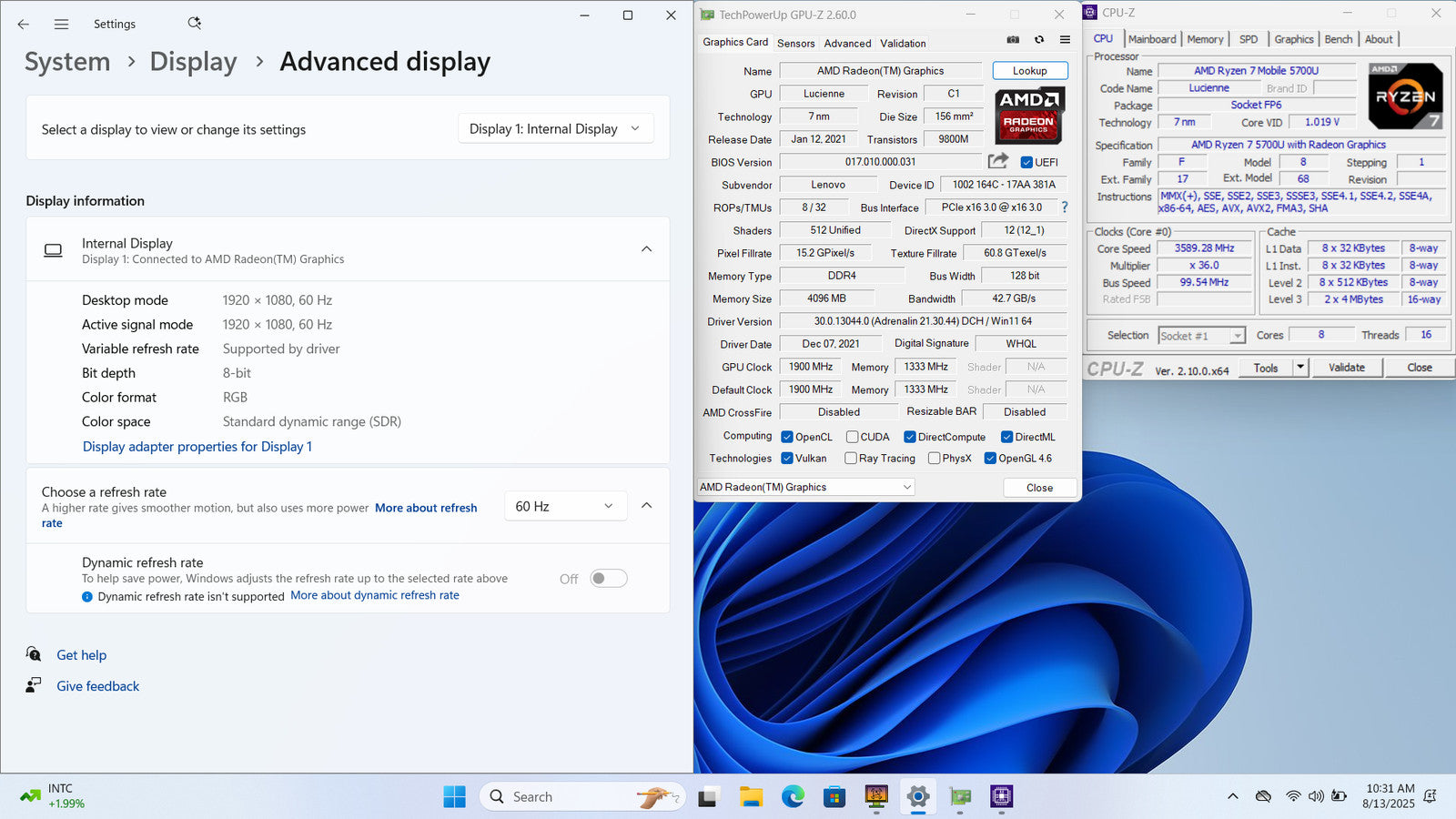Image resolution: width=1456 pixels, height=819 pixels.
Task: Open Settings navigation hamburger menu
Action: (61, 25)
